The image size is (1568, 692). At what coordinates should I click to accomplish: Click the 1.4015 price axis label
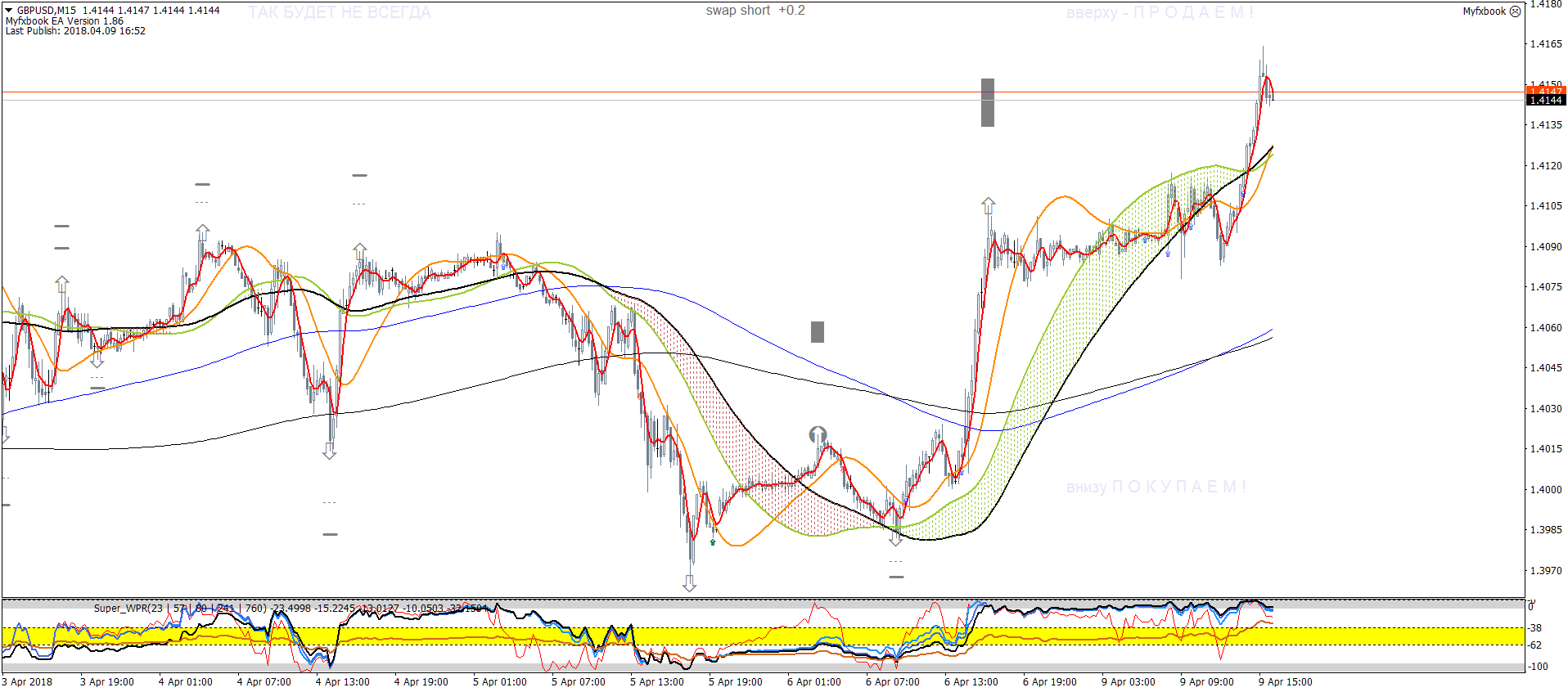tap(1546, 449)
